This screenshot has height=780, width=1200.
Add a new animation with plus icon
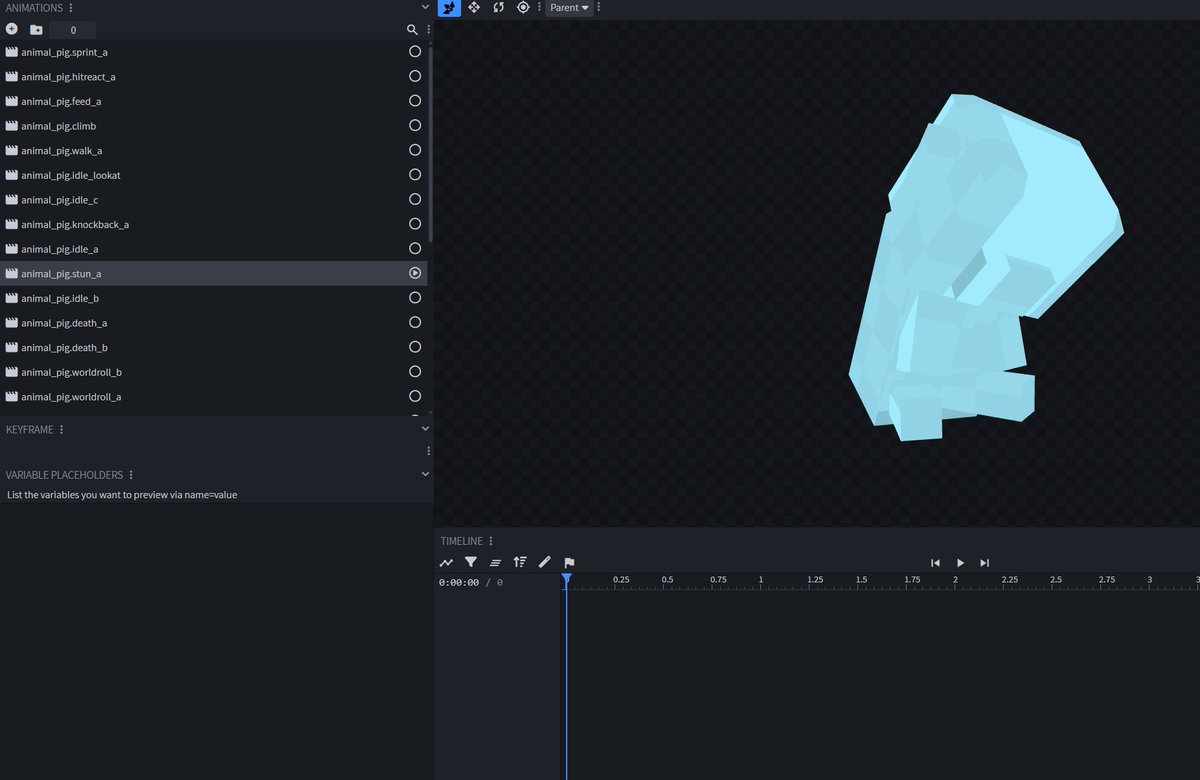(x=12, y=30)
